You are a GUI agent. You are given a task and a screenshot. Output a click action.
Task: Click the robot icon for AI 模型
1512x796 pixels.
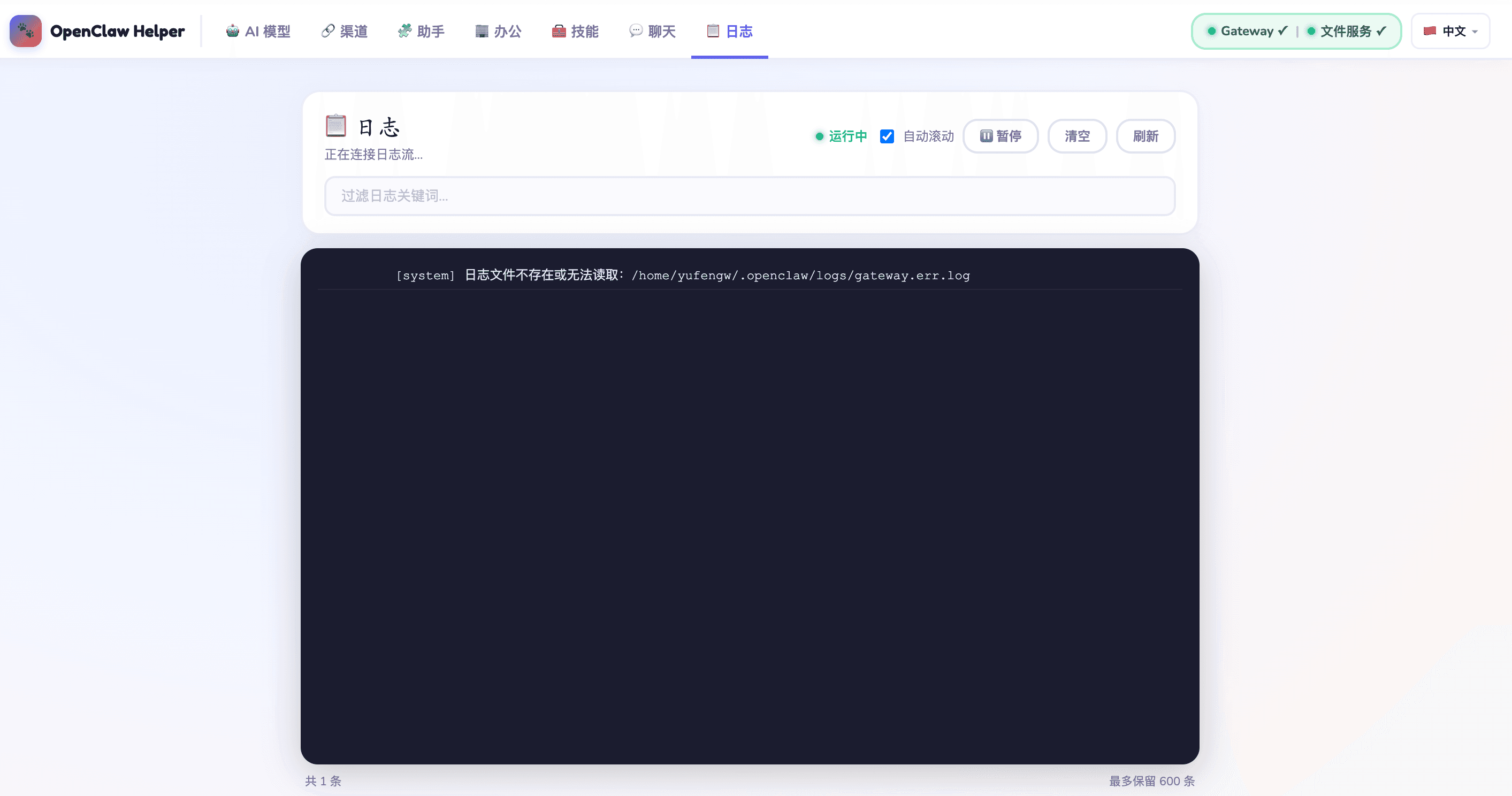(232, 31)
